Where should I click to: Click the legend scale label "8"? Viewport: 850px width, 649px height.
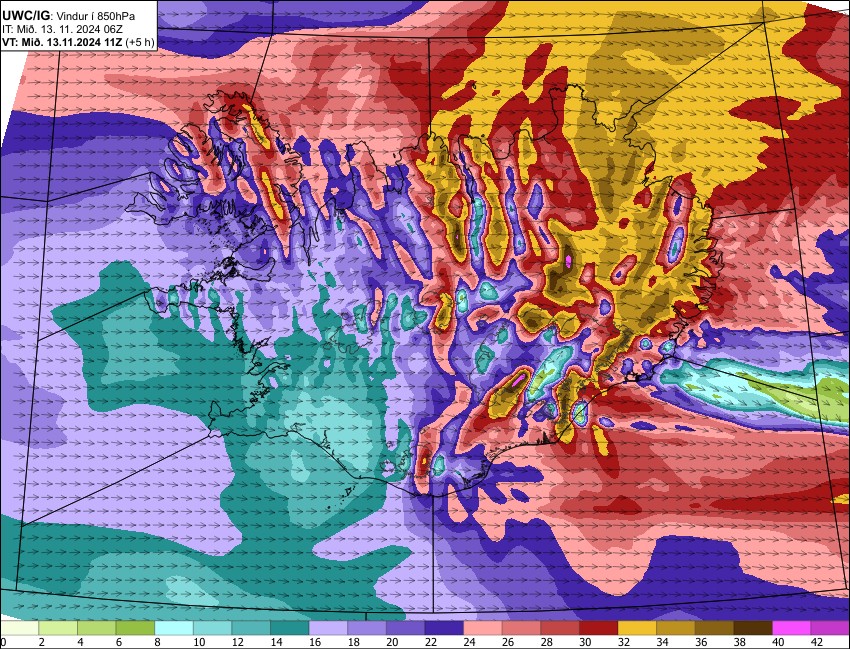point(157,642)
